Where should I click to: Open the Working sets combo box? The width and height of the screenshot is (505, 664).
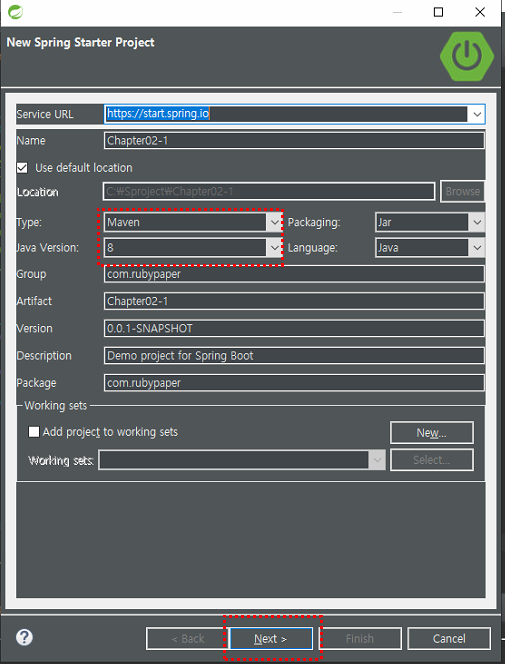pyautogui.click(x=242, y=460)
